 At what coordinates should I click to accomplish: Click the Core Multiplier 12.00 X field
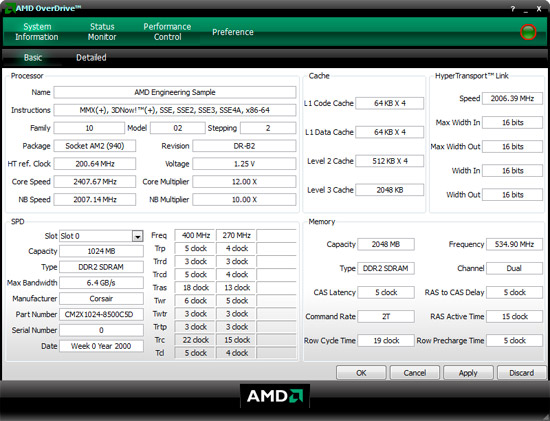pyautogui.click(x=244, y=182)
